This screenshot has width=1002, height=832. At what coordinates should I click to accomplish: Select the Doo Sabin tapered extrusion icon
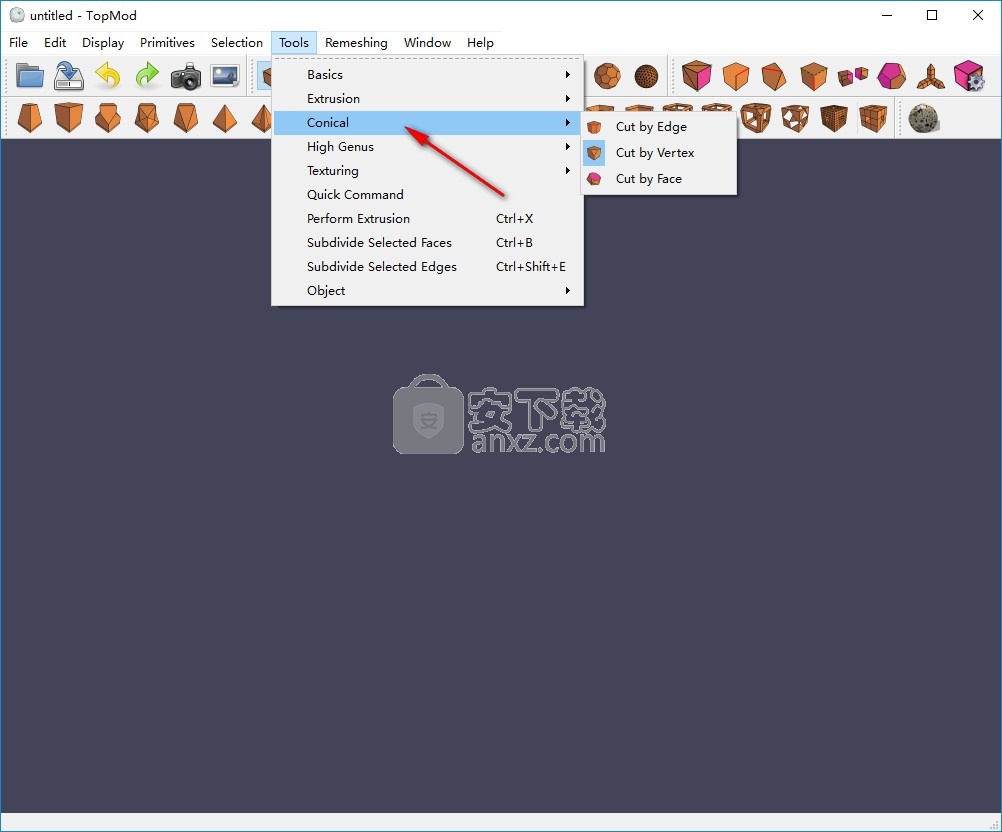[x=29, y=118]
